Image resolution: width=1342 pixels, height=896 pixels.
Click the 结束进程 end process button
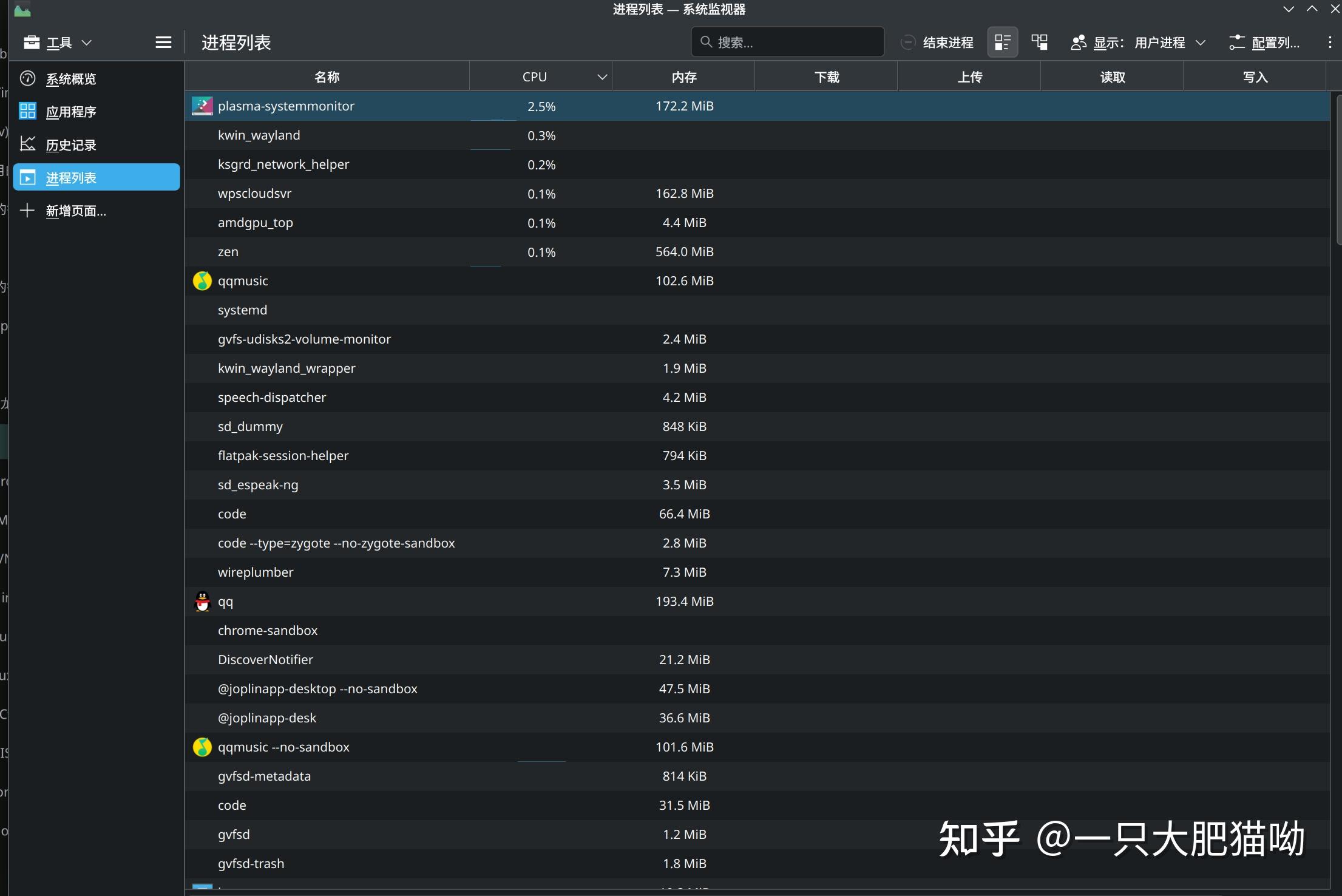point(937,42)
